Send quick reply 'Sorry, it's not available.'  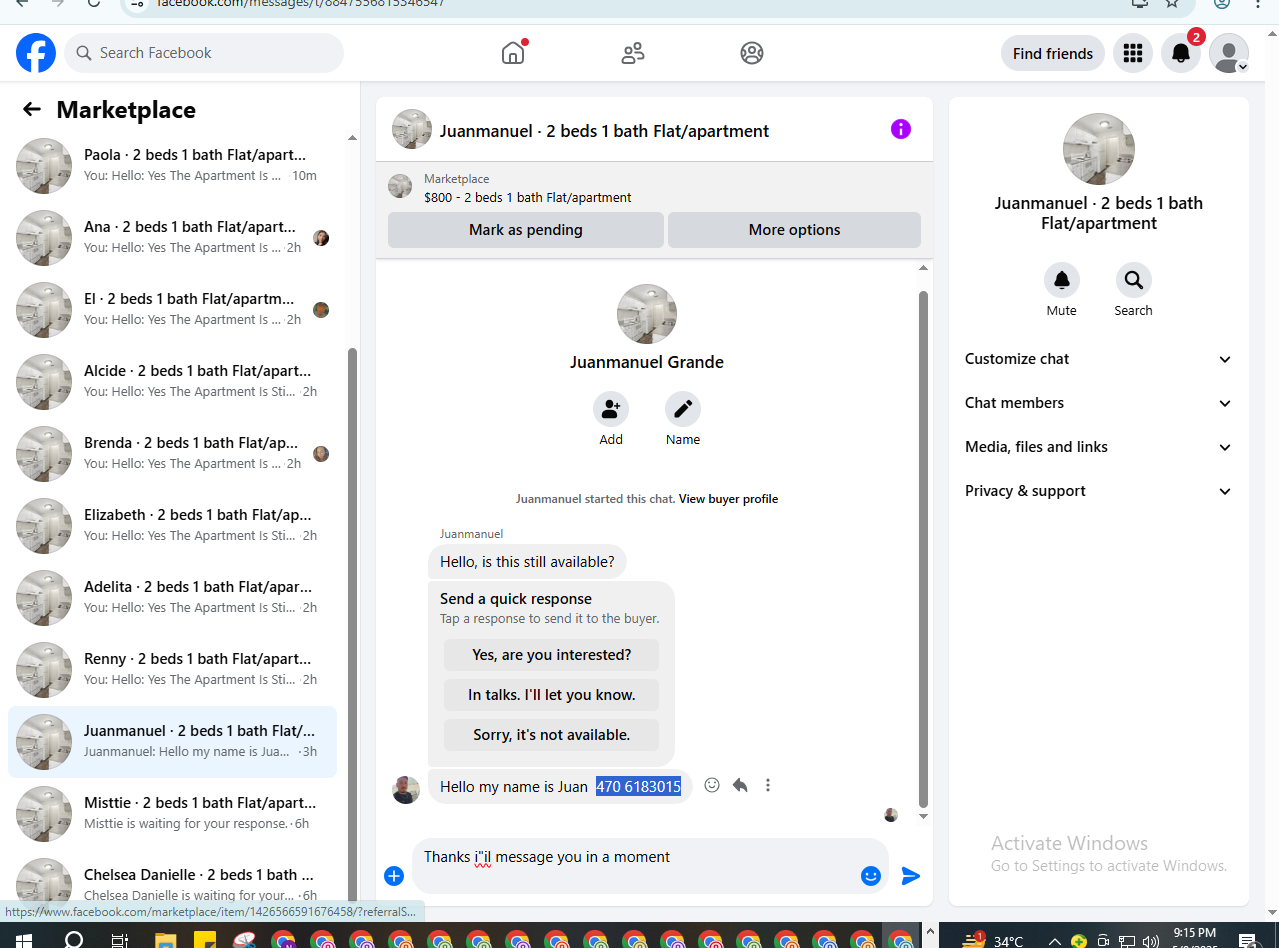point(551,735)
